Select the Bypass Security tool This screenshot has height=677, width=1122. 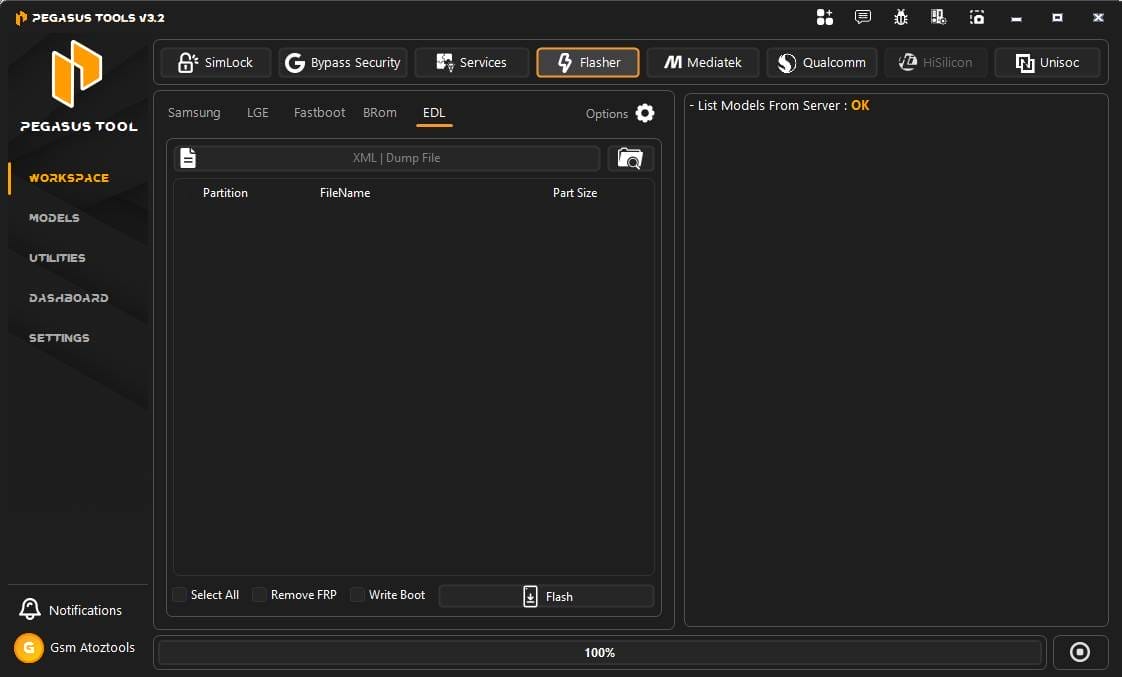pos(343,62)
